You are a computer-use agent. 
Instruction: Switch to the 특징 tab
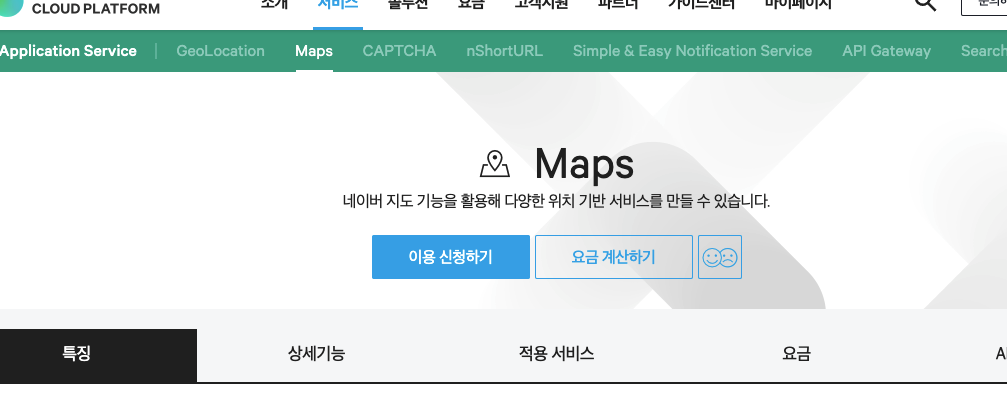click(x=98, y=355)
